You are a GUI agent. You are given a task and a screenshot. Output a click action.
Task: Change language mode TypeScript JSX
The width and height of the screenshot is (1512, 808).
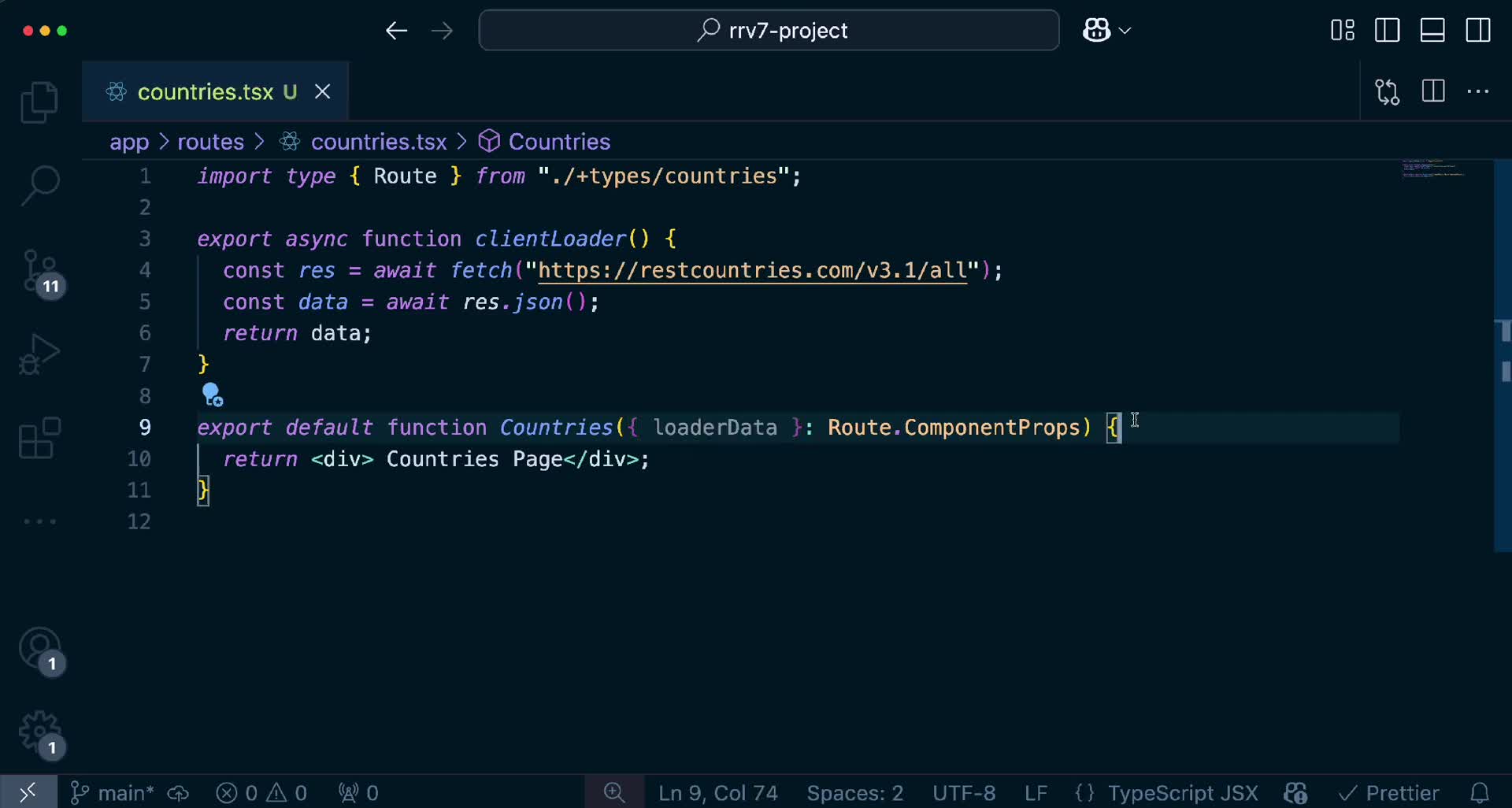(x=1182, y=793)
